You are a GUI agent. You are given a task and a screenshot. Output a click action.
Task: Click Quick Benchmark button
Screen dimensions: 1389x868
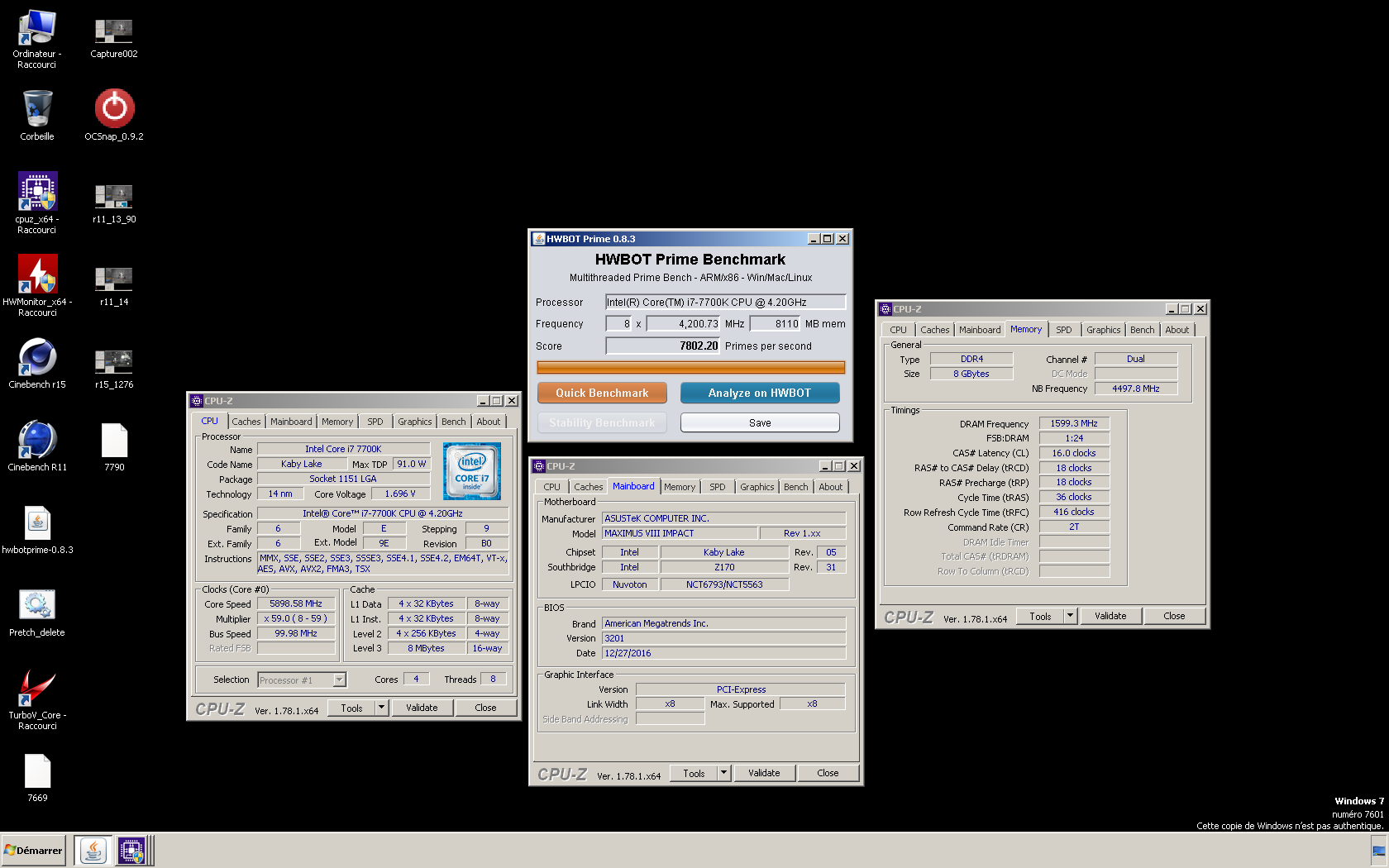pos(602,393)
